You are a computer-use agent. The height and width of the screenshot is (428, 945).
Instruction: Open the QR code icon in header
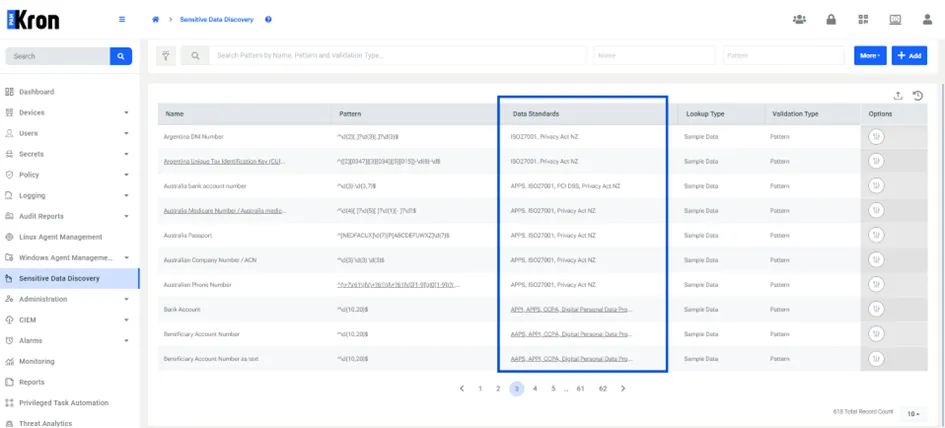(x=863, y=19)
